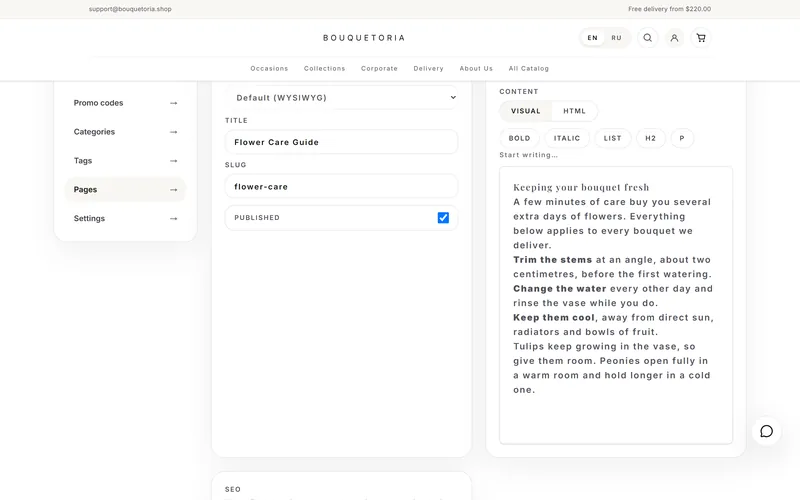
Task: Open the About Us menu
Action: tap(476, 68)
